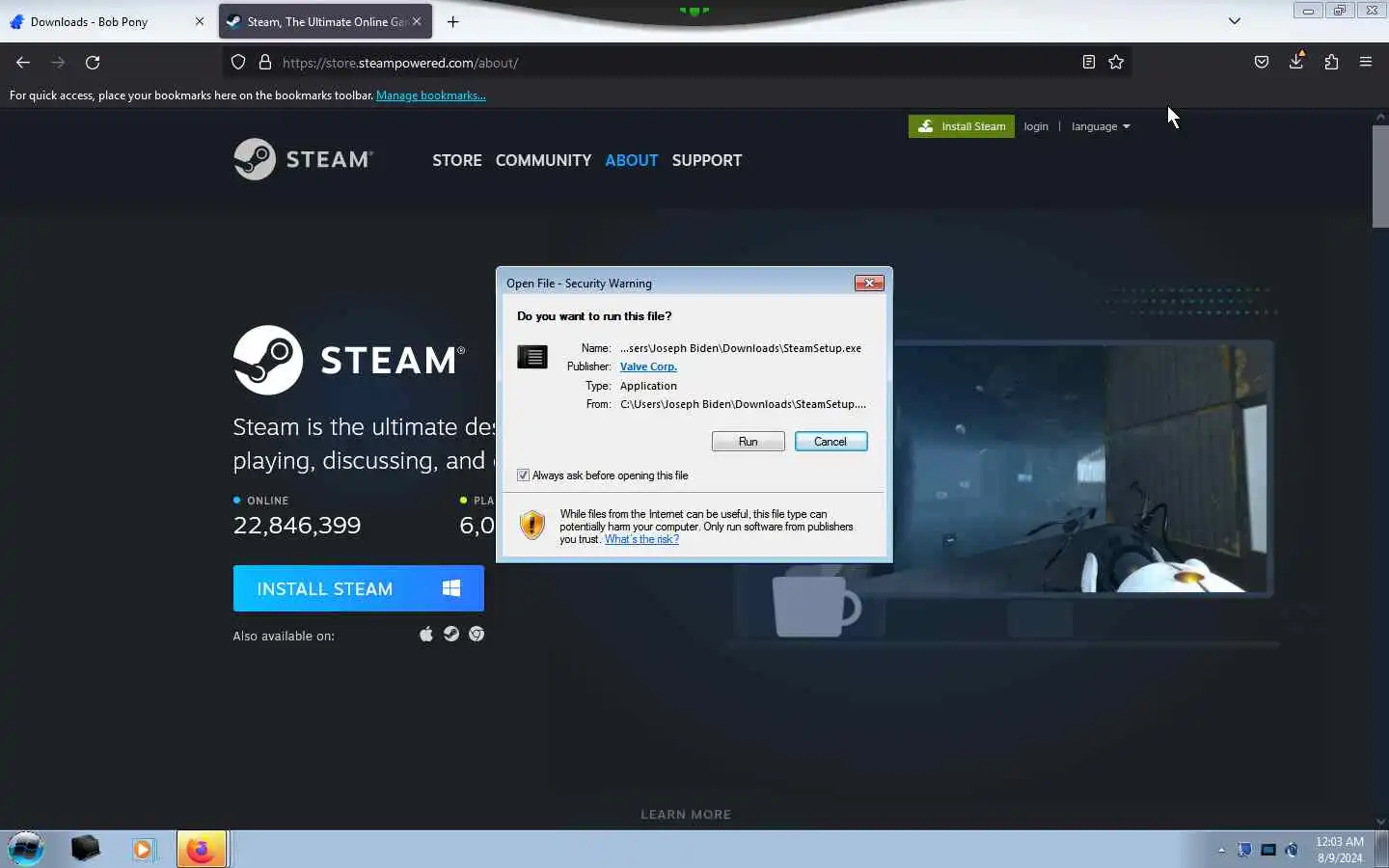Switch to Downloads - Bob Pony tab
The width and height of the screenshot is (1389, 868).
[x=106, y=21]
